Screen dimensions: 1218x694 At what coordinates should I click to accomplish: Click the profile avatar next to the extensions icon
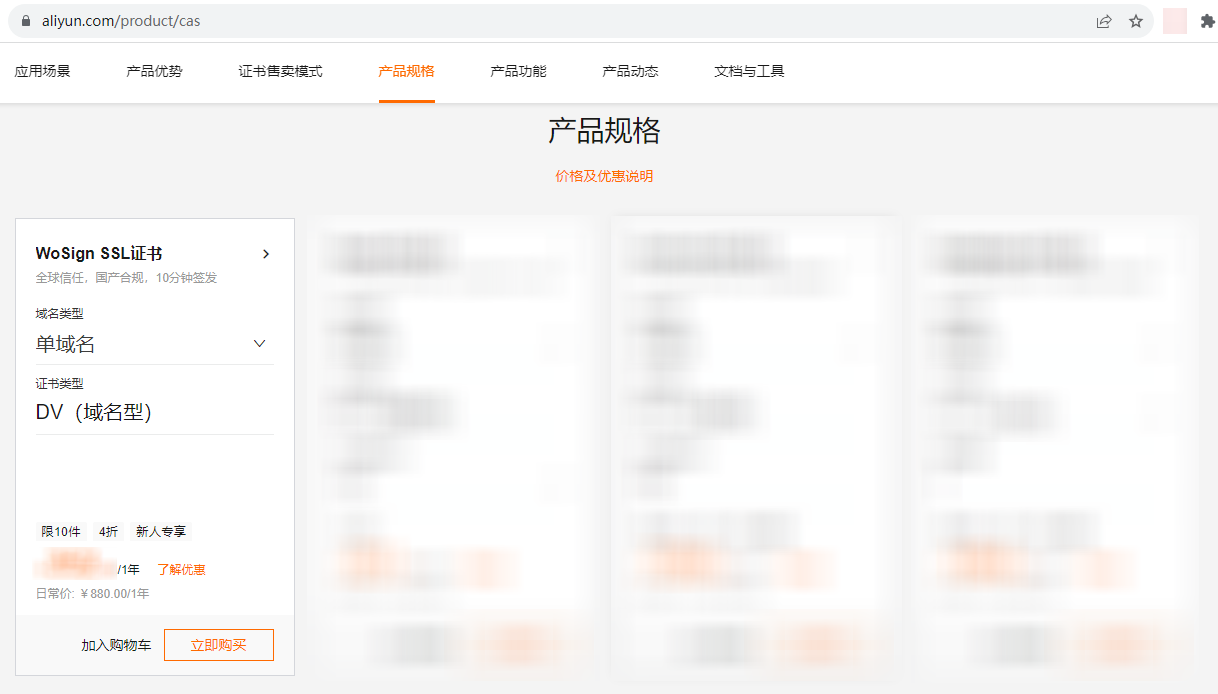[1173, 21]
